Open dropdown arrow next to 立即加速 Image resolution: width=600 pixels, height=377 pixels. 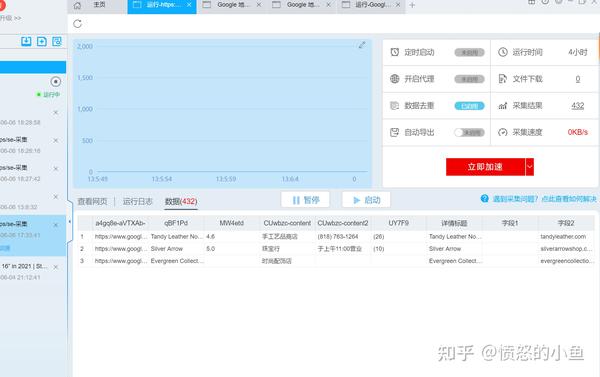pyautogui.click(x=530, y=167)
